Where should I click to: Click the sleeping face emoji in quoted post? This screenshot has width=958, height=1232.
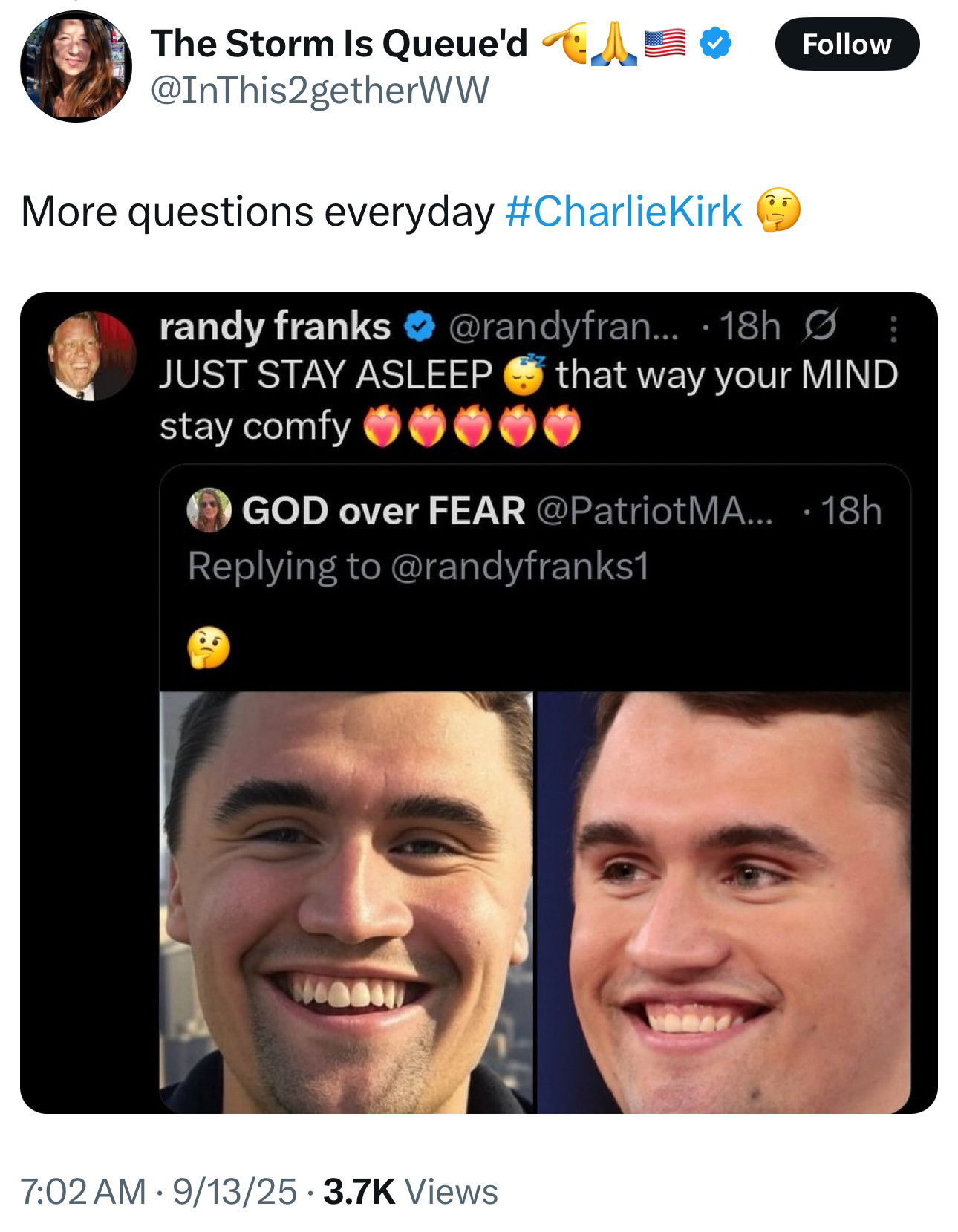coord(524,375)
